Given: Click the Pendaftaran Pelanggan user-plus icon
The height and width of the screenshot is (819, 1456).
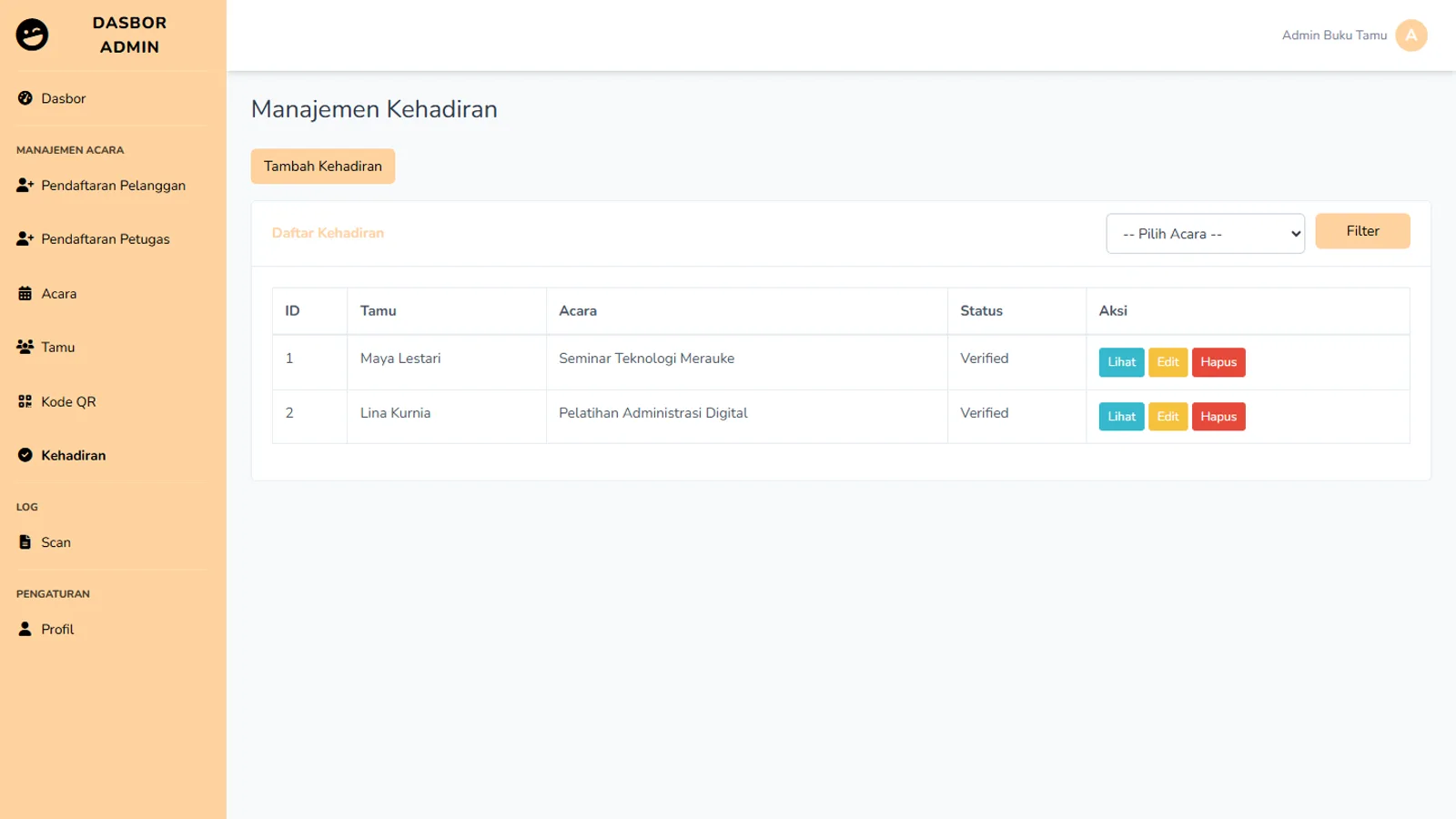Looking at the screenshot, I should (x=25, y=185).
